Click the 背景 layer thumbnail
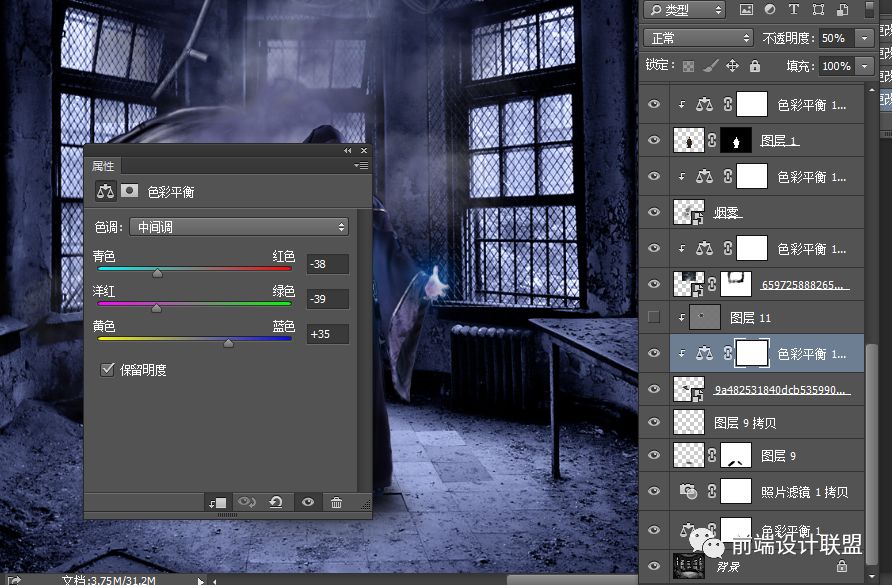 688,566
